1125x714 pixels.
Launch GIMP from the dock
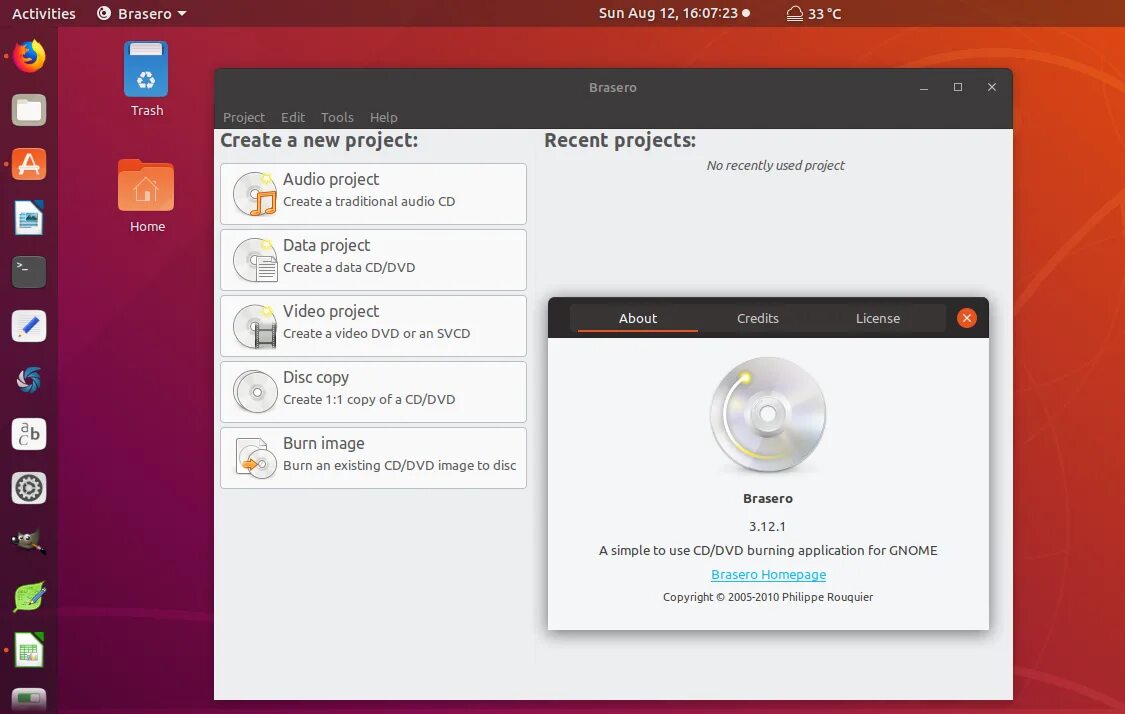(x=29, y=542)
